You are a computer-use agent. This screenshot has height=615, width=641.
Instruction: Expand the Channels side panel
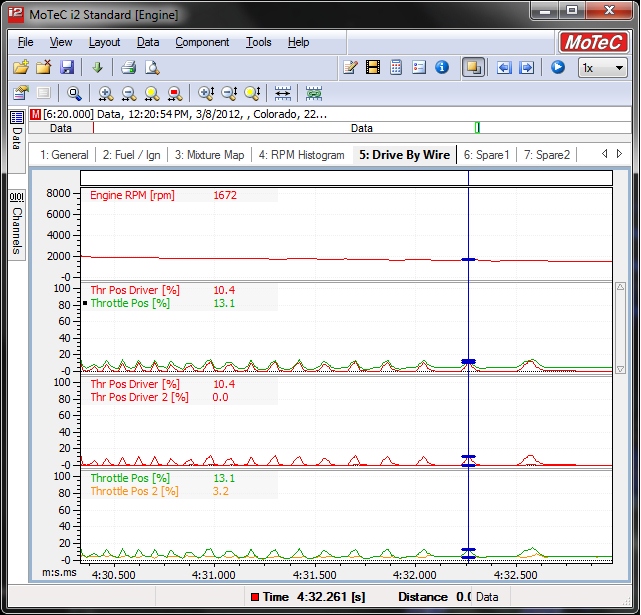[x=17, y=223]
